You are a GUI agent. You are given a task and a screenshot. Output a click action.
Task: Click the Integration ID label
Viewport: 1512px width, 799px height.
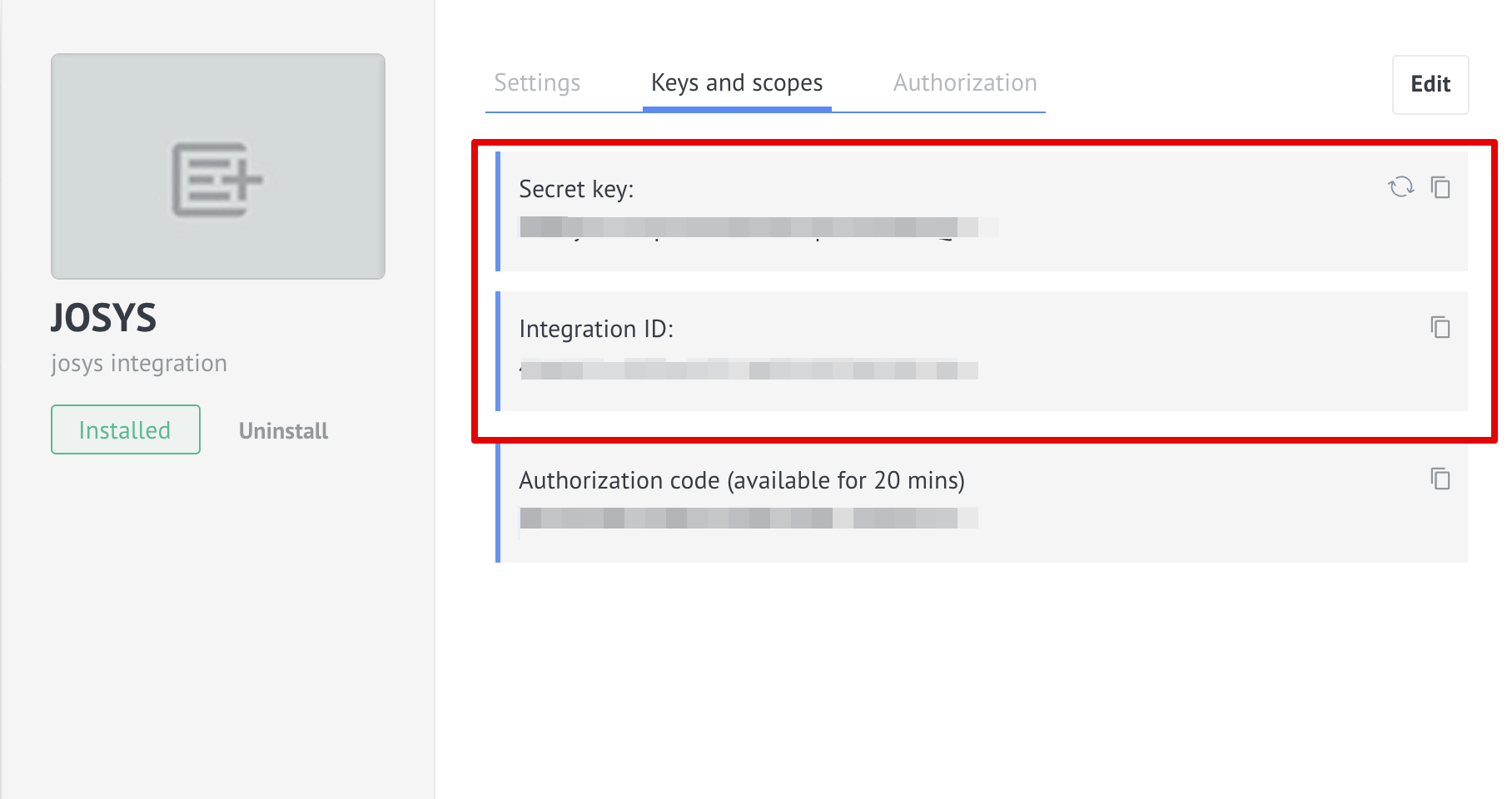[x=596, y=330]
